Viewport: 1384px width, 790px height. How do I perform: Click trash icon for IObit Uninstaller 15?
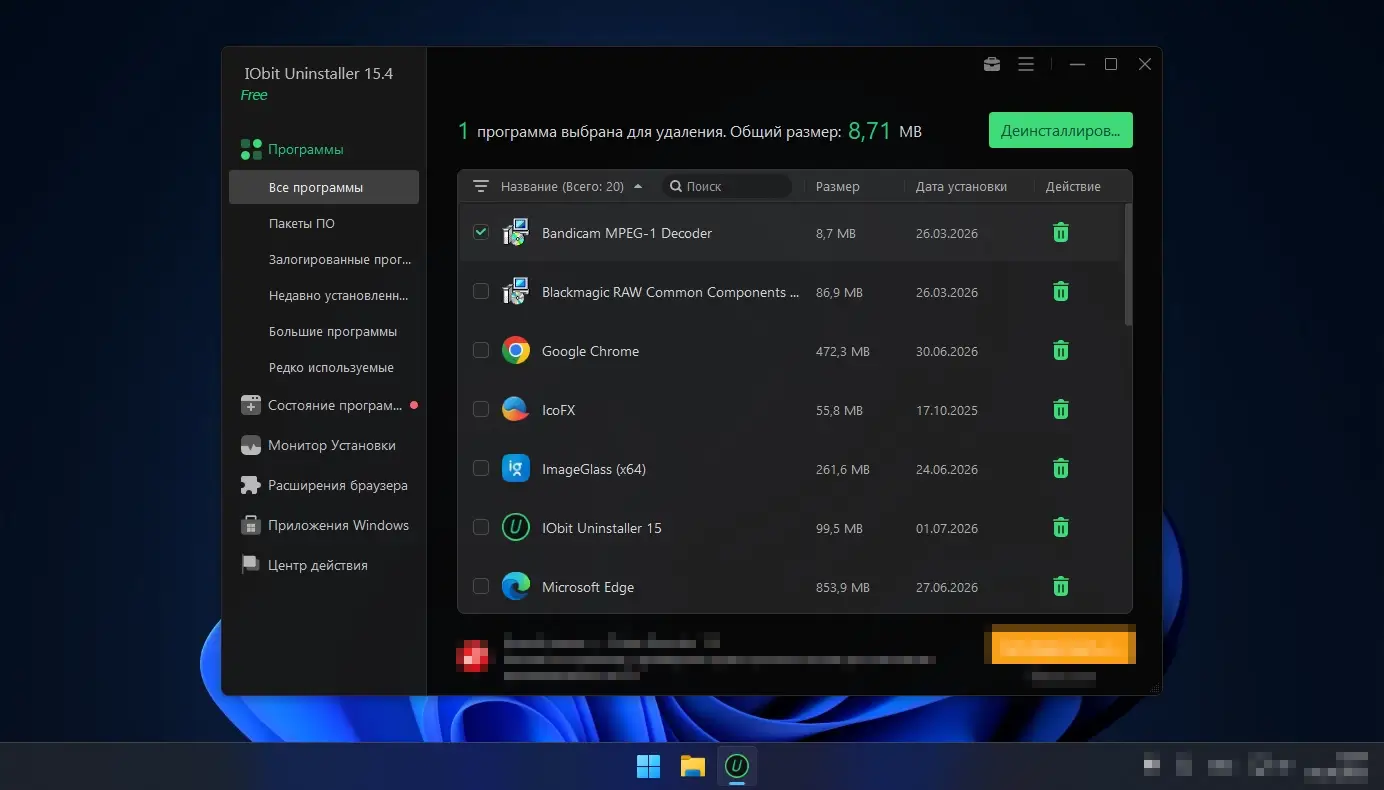[x=1061, y=528]
